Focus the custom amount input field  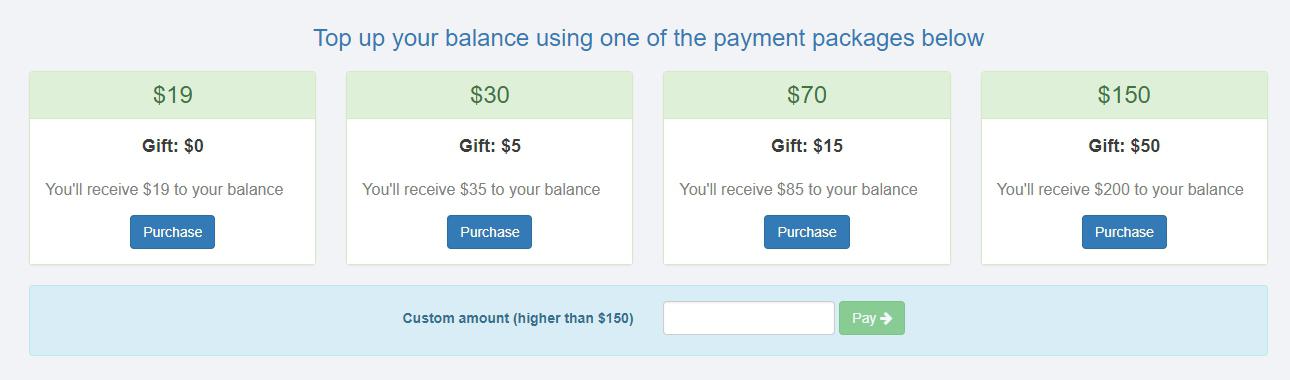[749, 318]
